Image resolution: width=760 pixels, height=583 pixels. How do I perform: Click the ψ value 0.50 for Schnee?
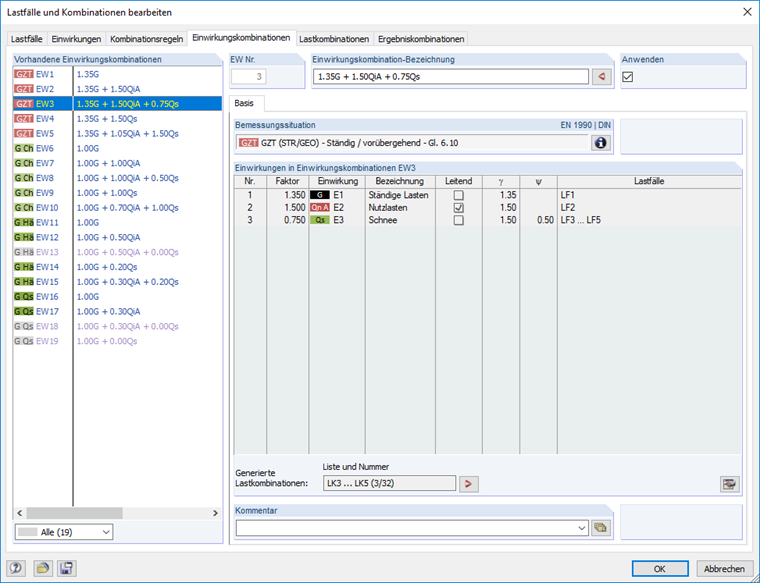pyautogui.click(x=538, y=220)
